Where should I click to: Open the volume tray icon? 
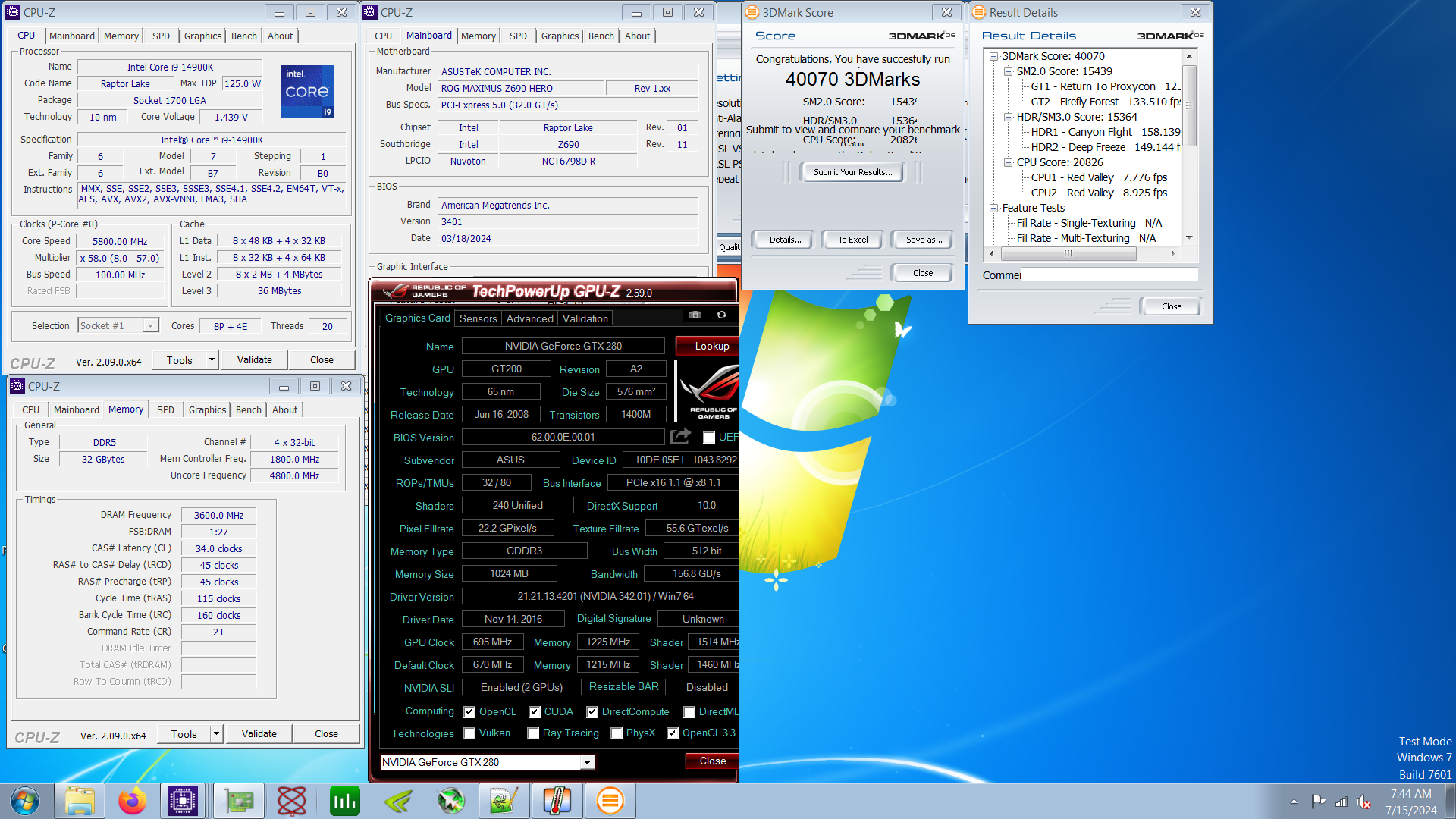1363,802
